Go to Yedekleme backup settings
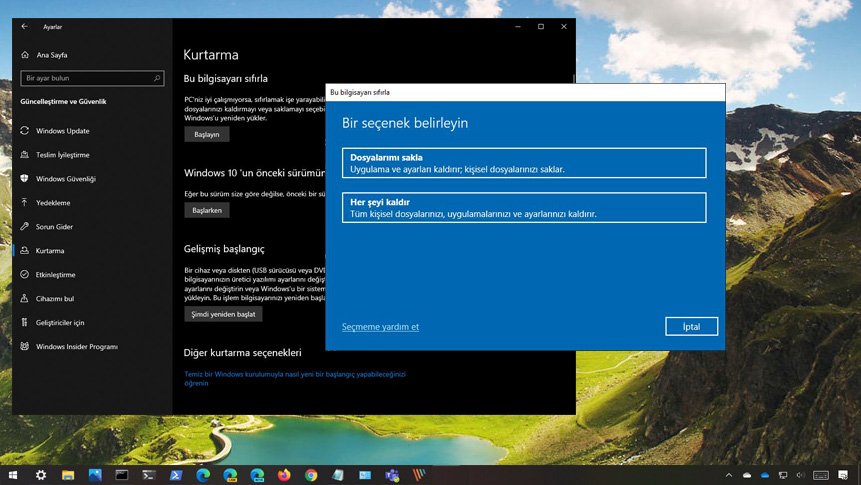Screen dimensions: 861x485 52,203
